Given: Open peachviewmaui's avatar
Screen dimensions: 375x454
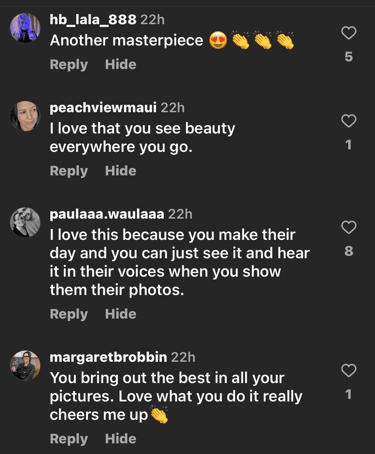Looking at the screenshot, I should [25, 116].
